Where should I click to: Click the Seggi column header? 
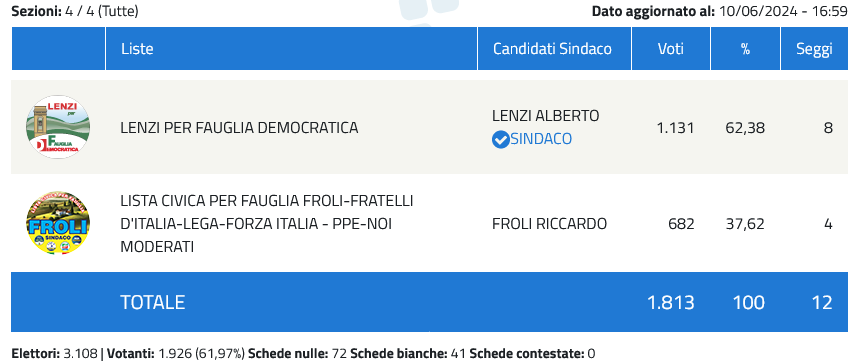(x=814, y=49)
